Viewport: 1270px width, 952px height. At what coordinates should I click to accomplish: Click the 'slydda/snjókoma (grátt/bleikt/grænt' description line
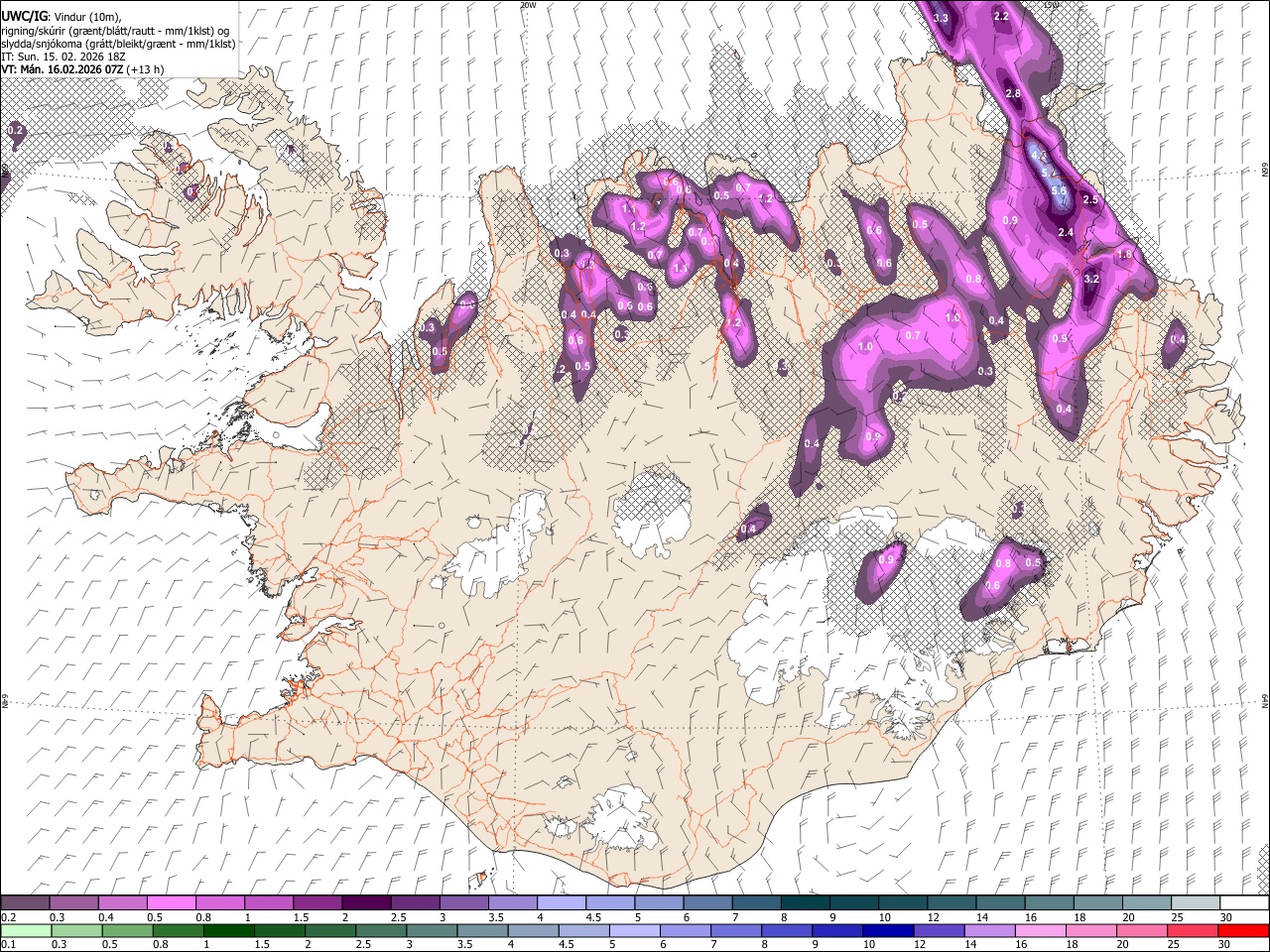pos(118,44)
